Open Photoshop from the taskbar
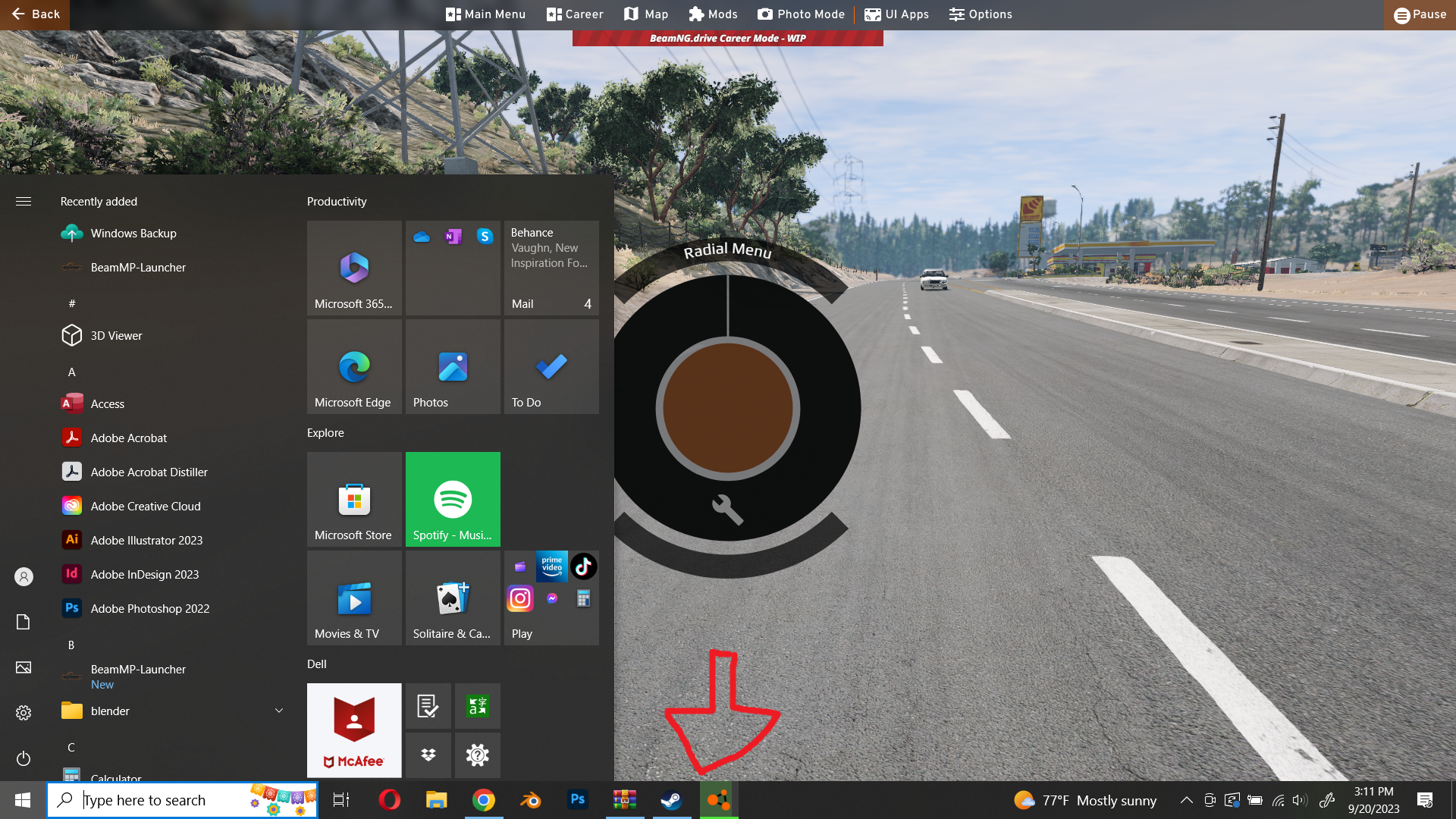Image resolution: width=1456 pixels, height=819 pixels. click(x=577, y=799)
